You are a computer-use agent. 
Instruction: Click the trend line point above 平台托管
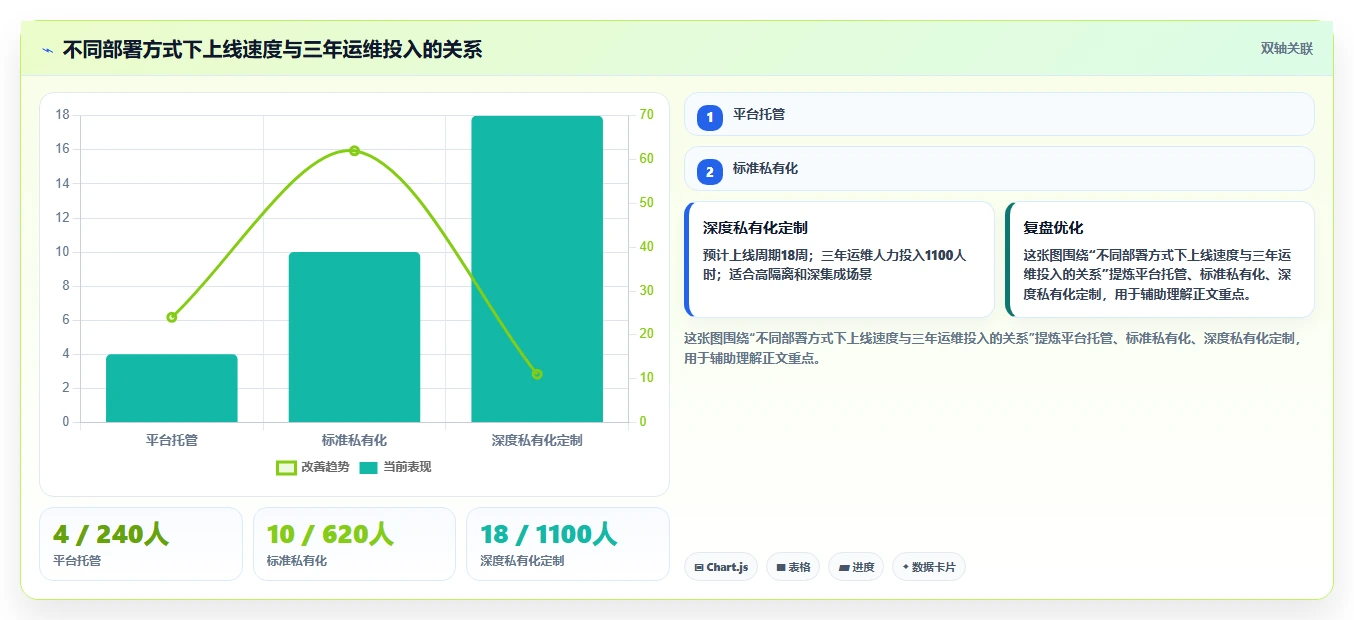[172, 317]
